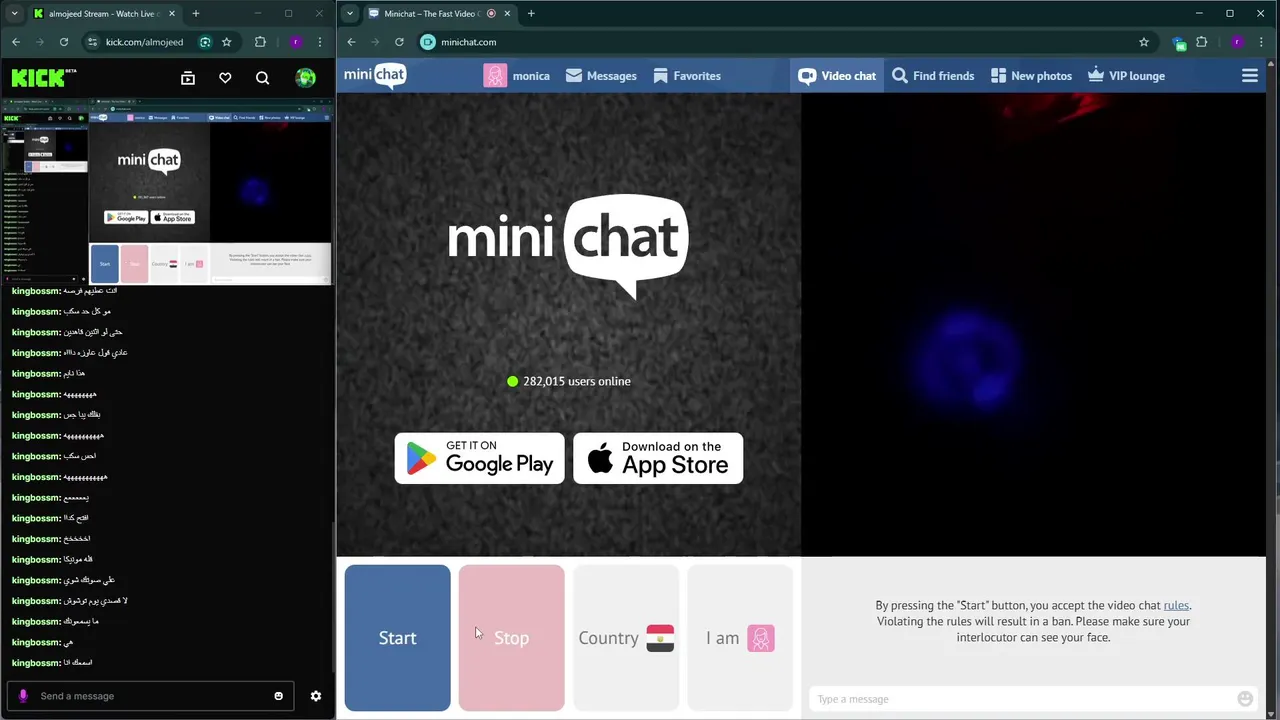Screen dimensions: 1280x720
Task: Bookmark minichat.com with star icon
Action: click(x=1144, y=42)
